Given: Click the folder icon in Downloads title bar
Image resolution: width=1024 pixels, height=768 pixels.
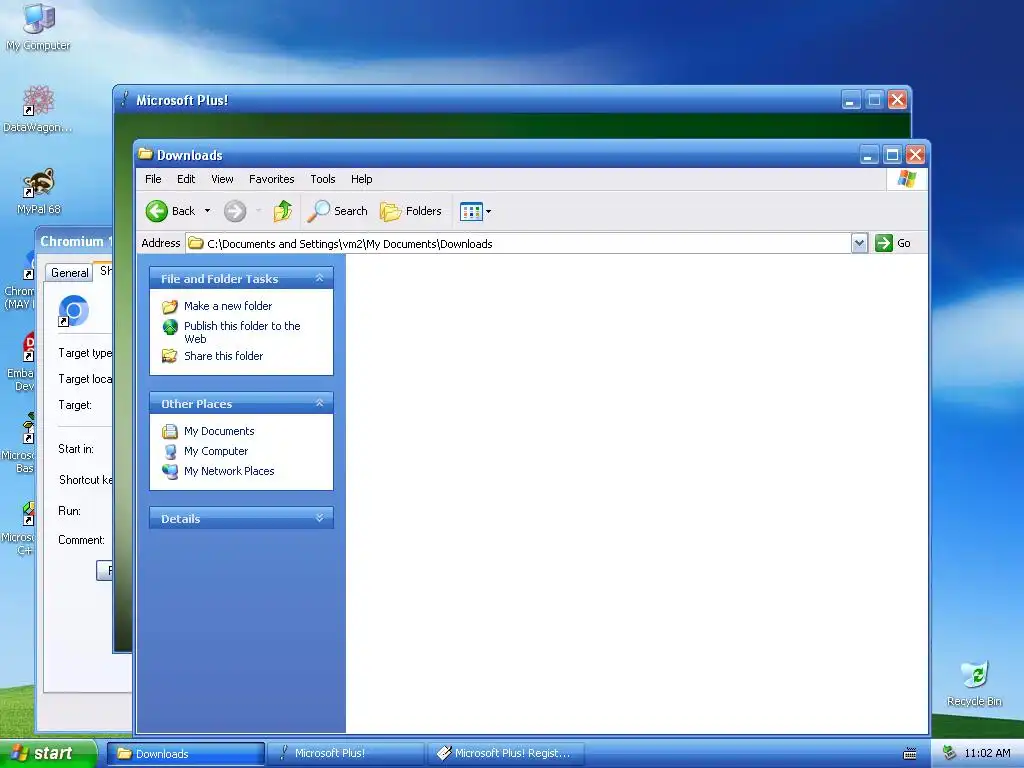Looking at the screenshot, I should [145, 154].
